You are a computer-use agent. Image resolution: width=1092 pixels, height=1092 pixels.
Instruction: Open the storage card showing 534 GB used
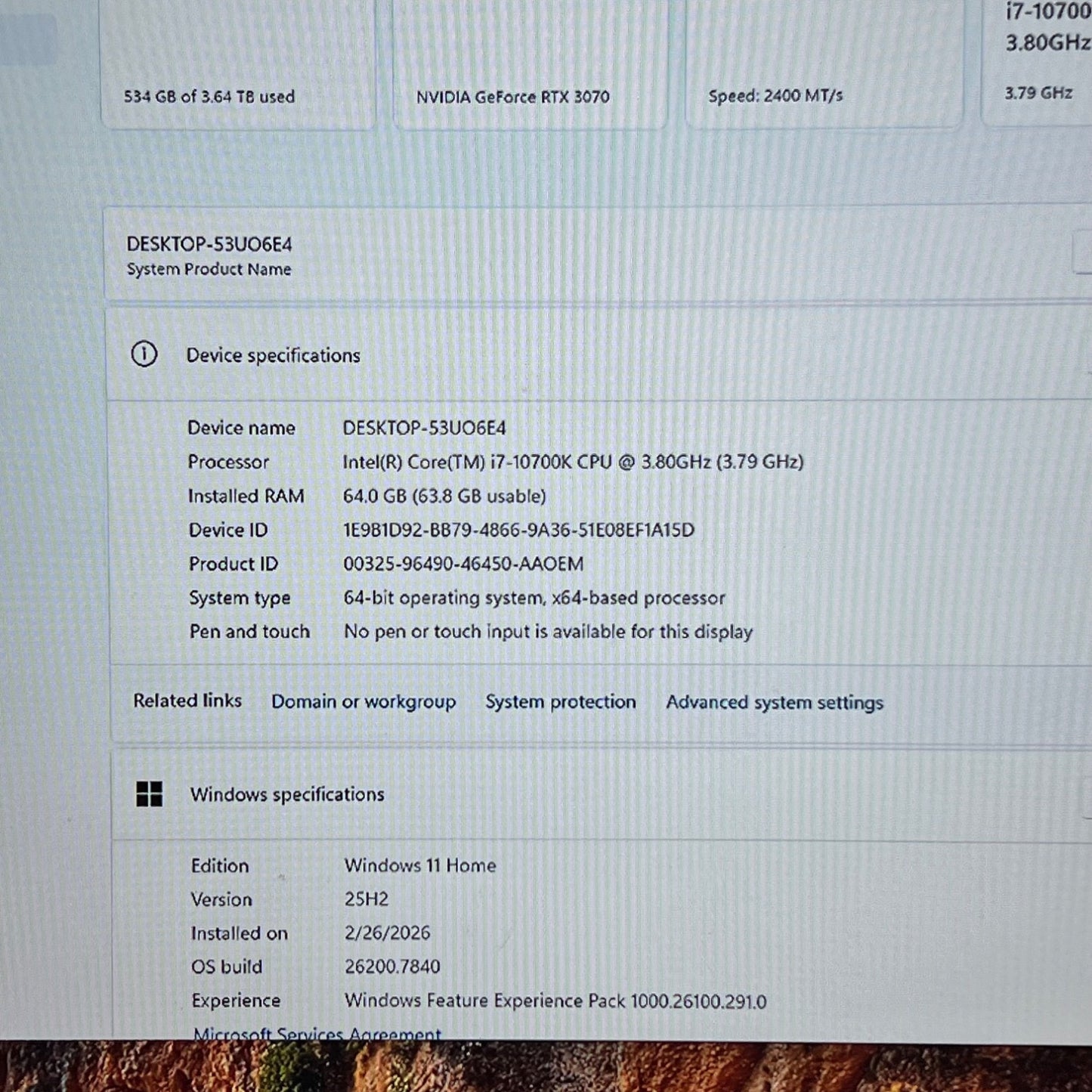pyautogui.click(x=238, y=64)
